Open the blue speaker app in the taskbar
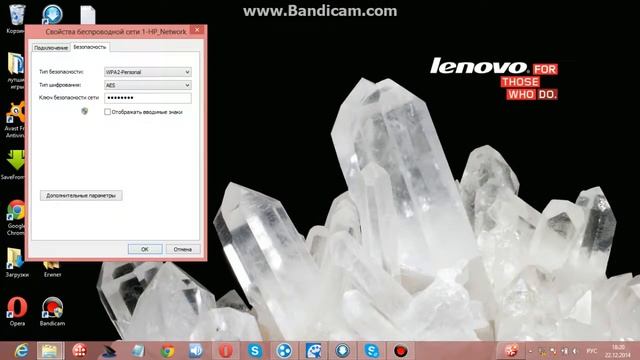The width and height of the screenshot is (640, 360). pos(196,351)
